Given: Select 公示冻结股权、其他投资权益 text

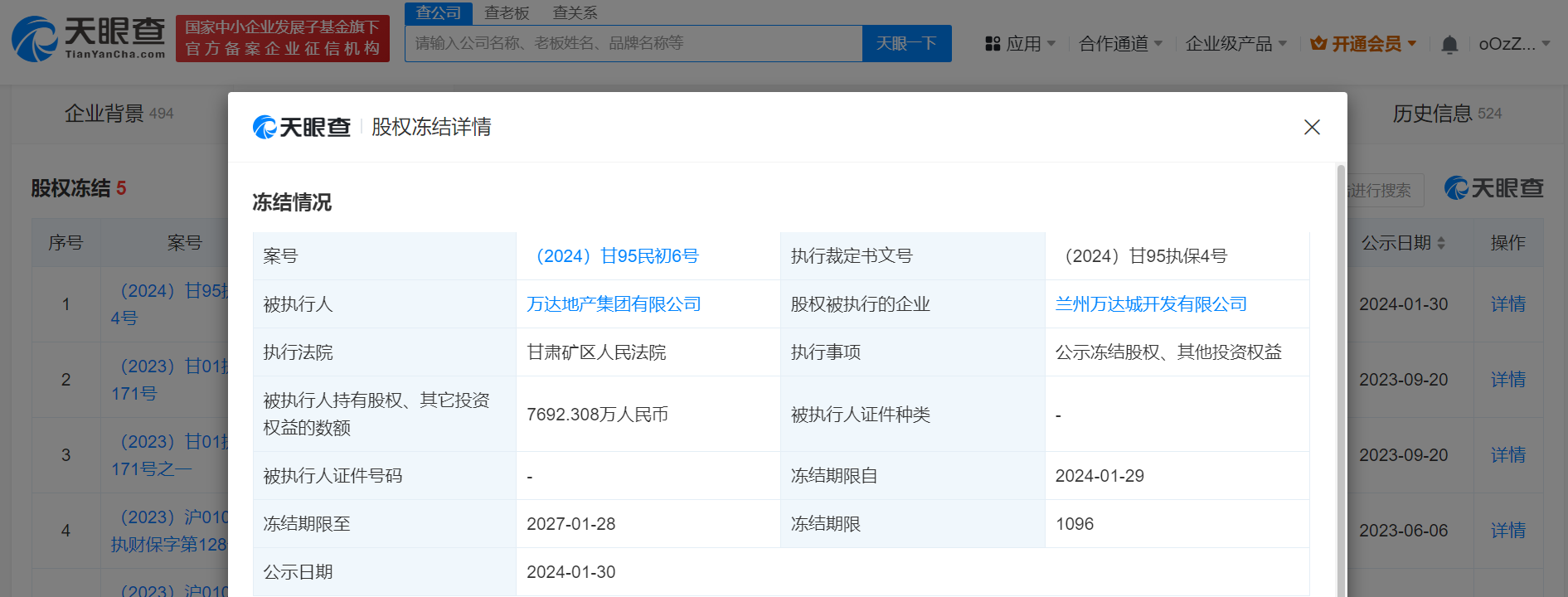Looking at the screenshot, I should (1168, 352).
